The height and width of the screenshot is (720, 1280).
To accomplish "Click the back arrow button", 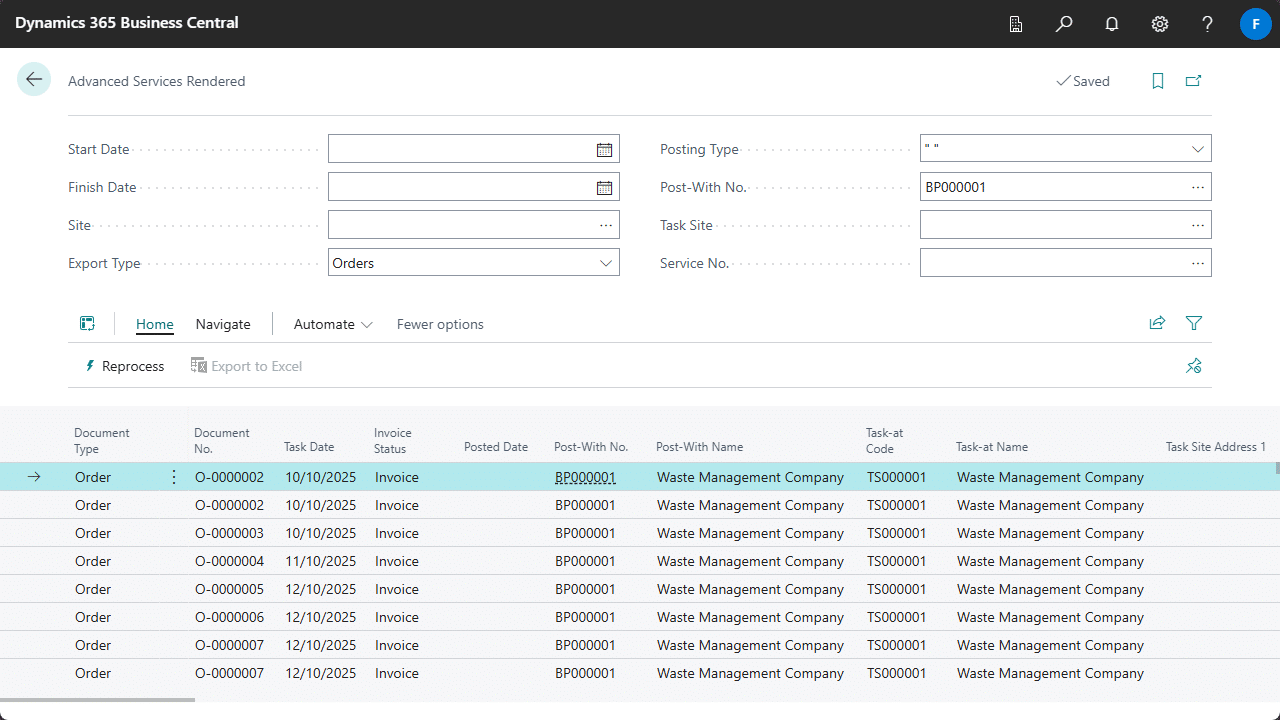I will (34, 80).
